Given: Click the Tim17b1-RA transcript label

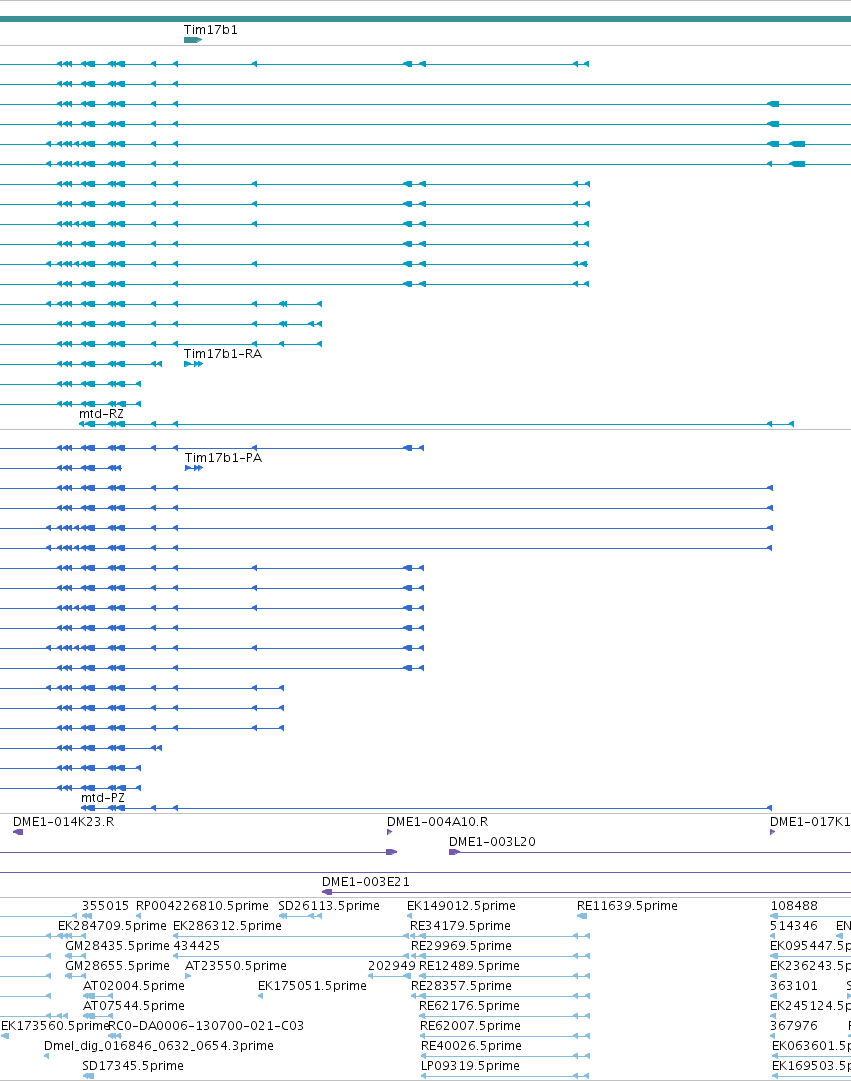Looking at the screenshot, I should pos(223,354).
